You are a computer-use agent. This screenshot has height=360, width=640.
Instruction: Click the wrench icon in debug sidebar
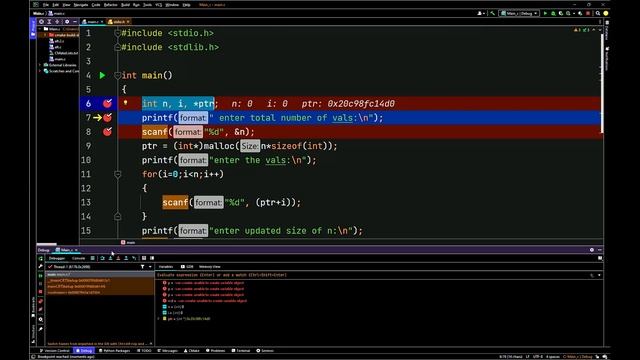pyautogui.click(x=40, y=267)
